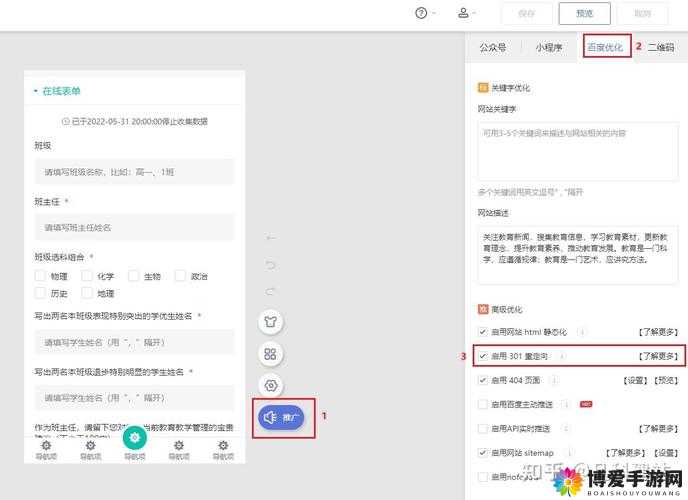Click the back arrow icon above undo
The height and width of the screenshot is (500, 688).
[x=271, y=237]
